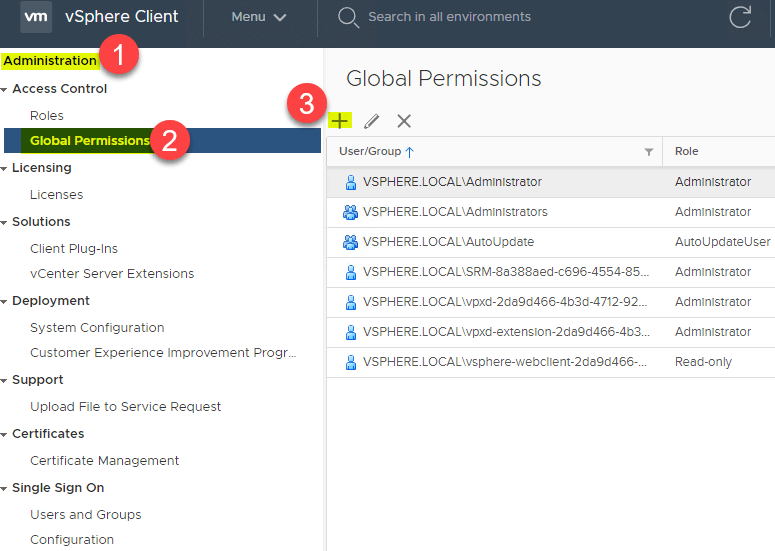Open vCenter Server Extensions

click(112, 274)
